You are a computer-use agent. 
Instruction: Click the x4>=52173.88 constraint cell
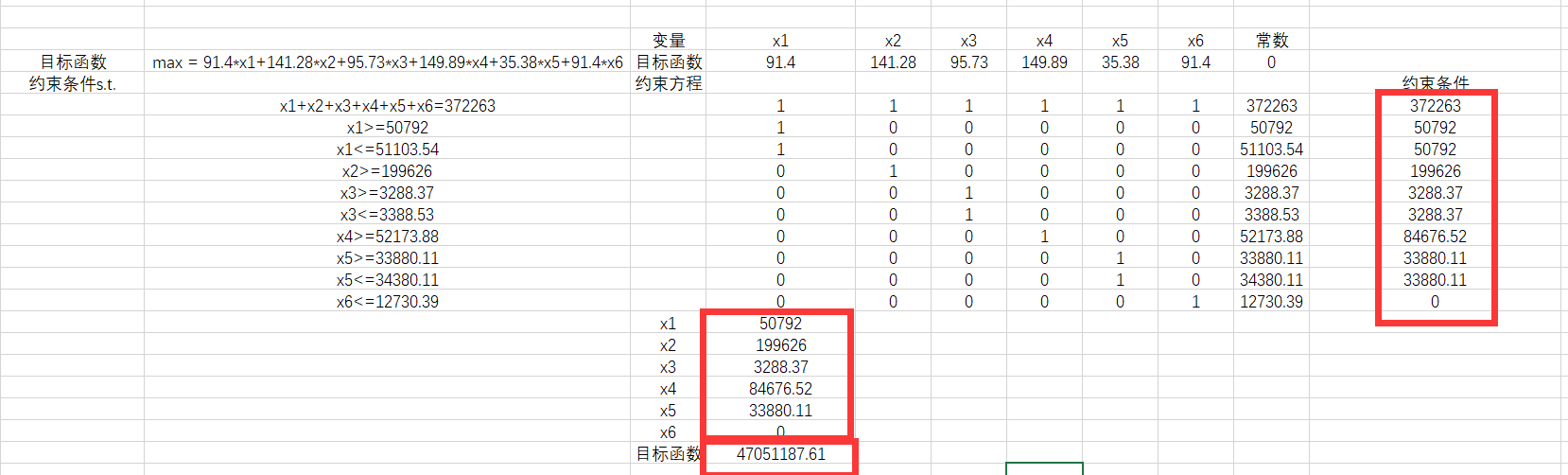click(x=388, y=237)
